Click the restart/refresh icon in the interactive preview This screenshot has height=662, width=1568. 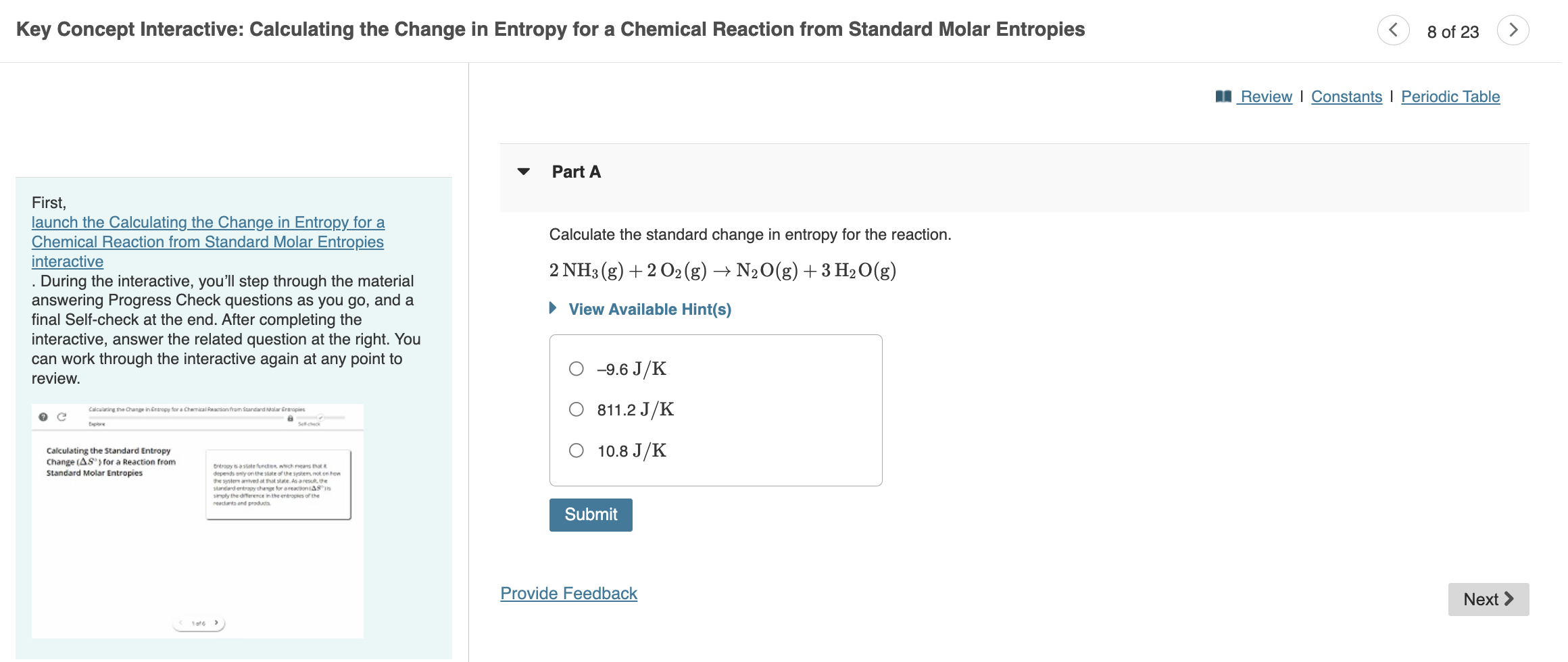[x=62, y=417]
